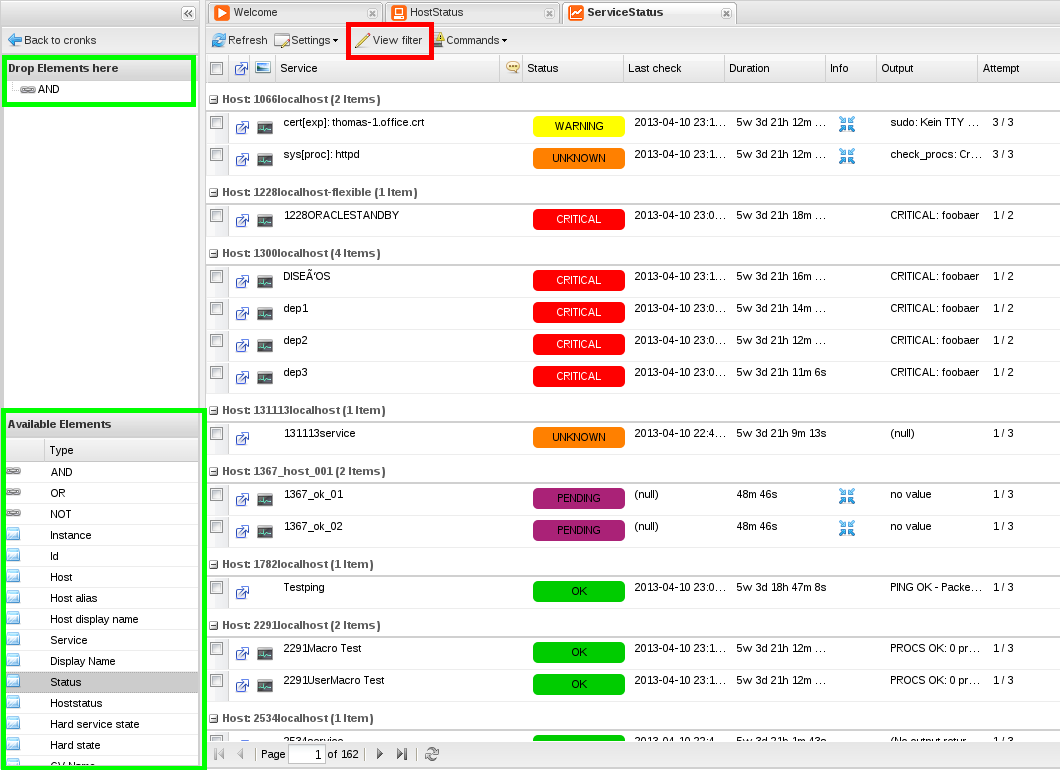The width and height of the screenshot is (1060, 770).
Task: Select Status in Available Elements list
Action: (x=66, y=682)
